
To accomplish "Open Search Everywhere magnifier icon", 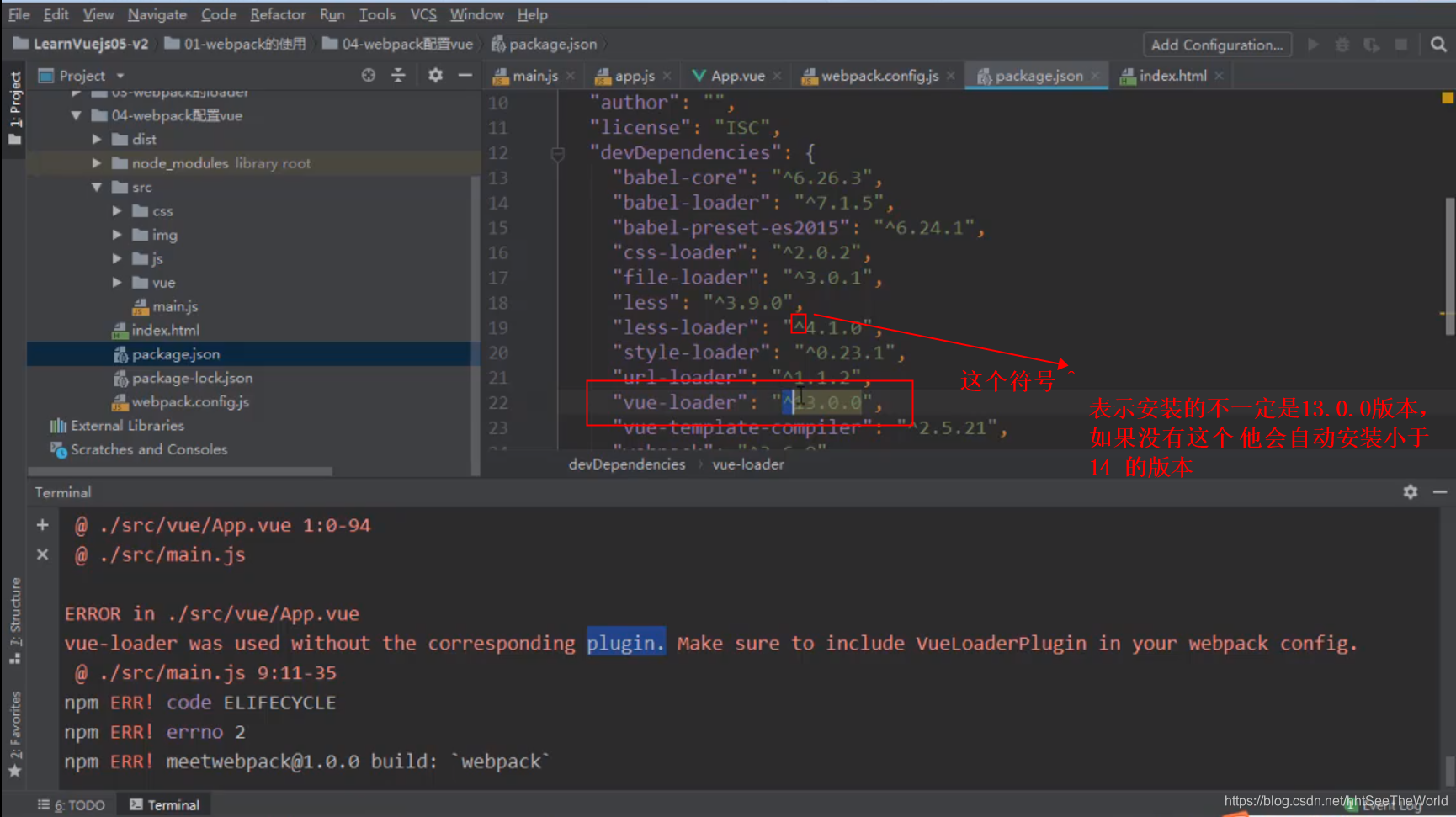I will pyautogui.click(x=1438, y=45).
